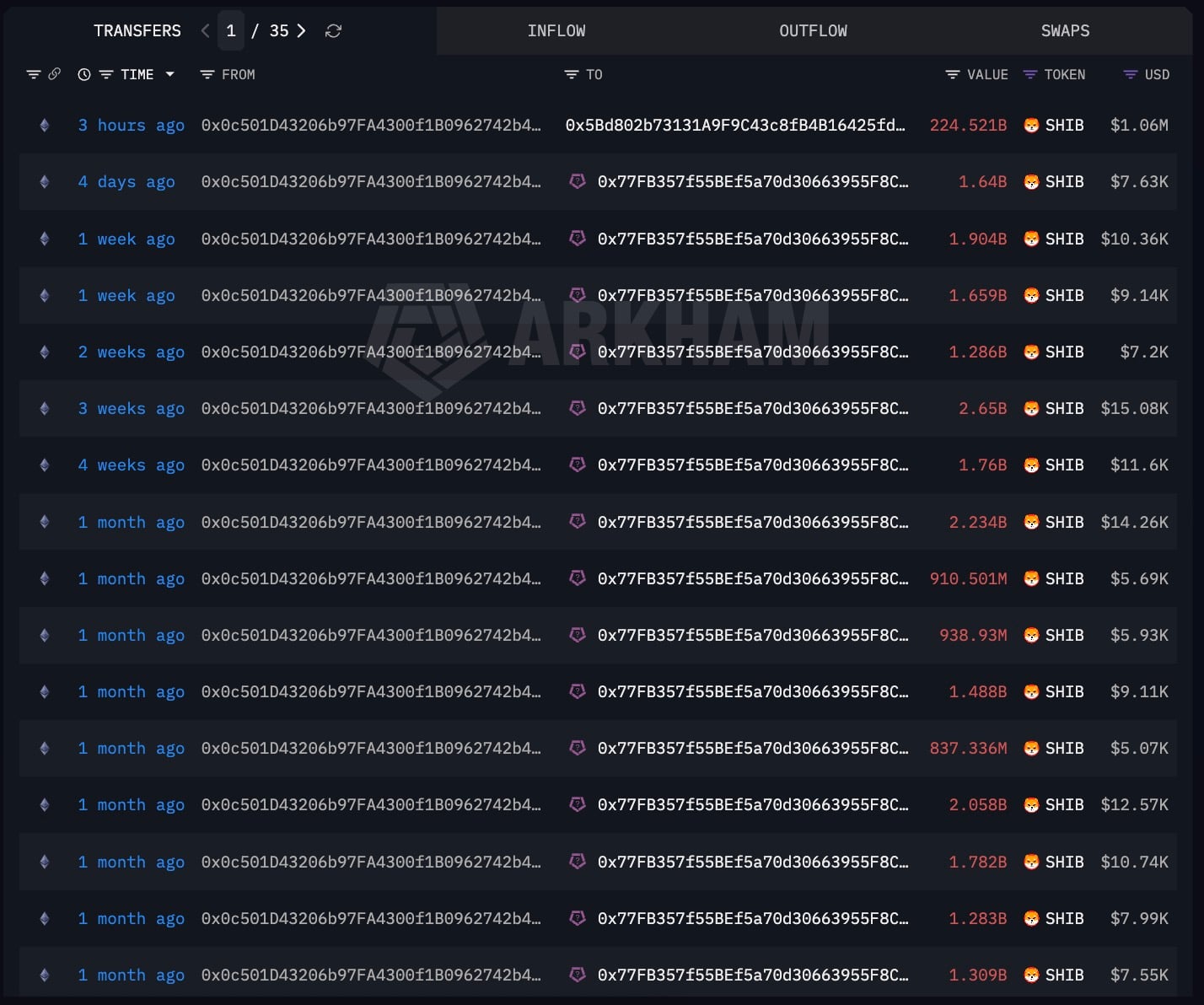Toggle the clock time format icon
1204x1005 pixels.
tap(84, 74)
